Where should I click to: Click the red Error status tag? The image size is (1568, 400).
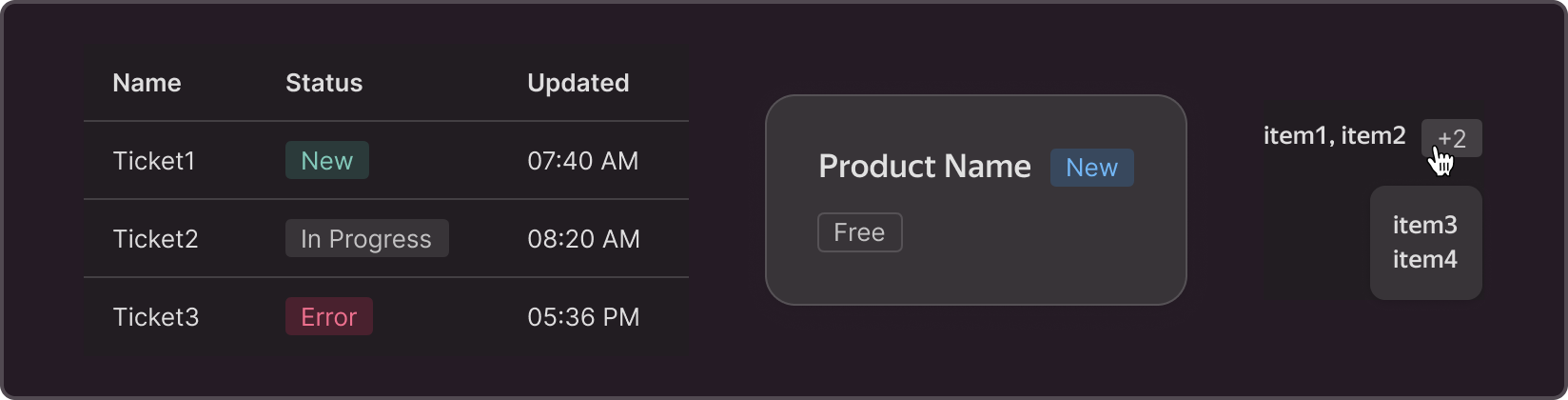coord(328,316)
